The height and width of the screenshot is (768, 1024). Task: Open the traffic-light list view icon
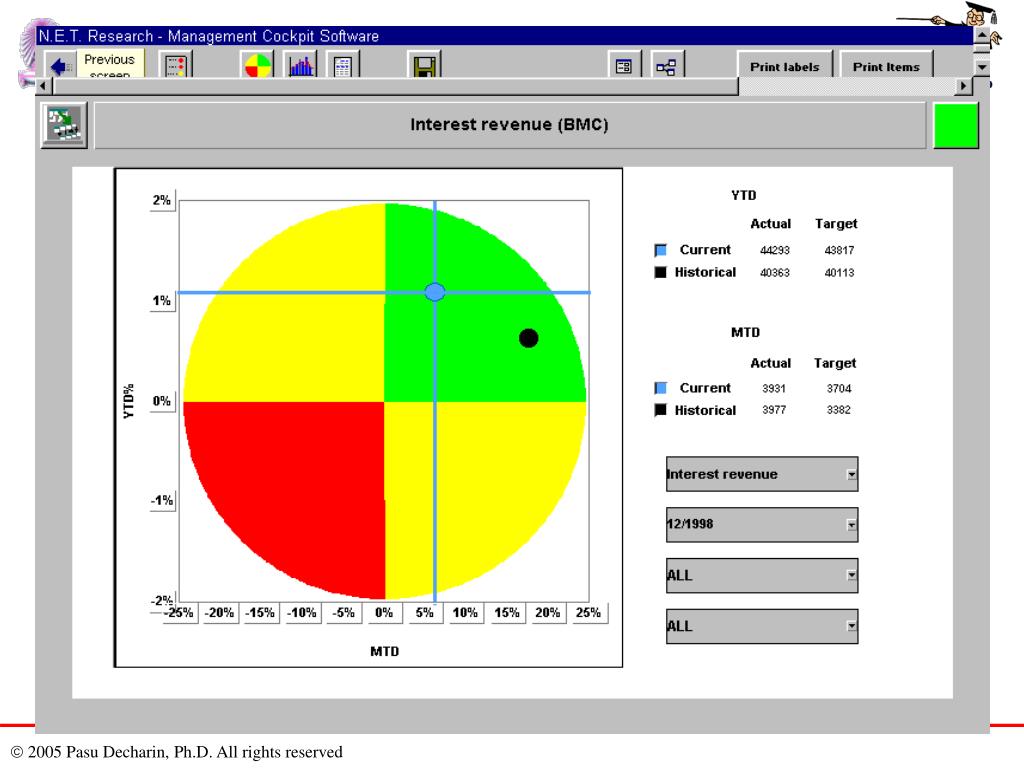pyautogui.click(x=176, y=66)
